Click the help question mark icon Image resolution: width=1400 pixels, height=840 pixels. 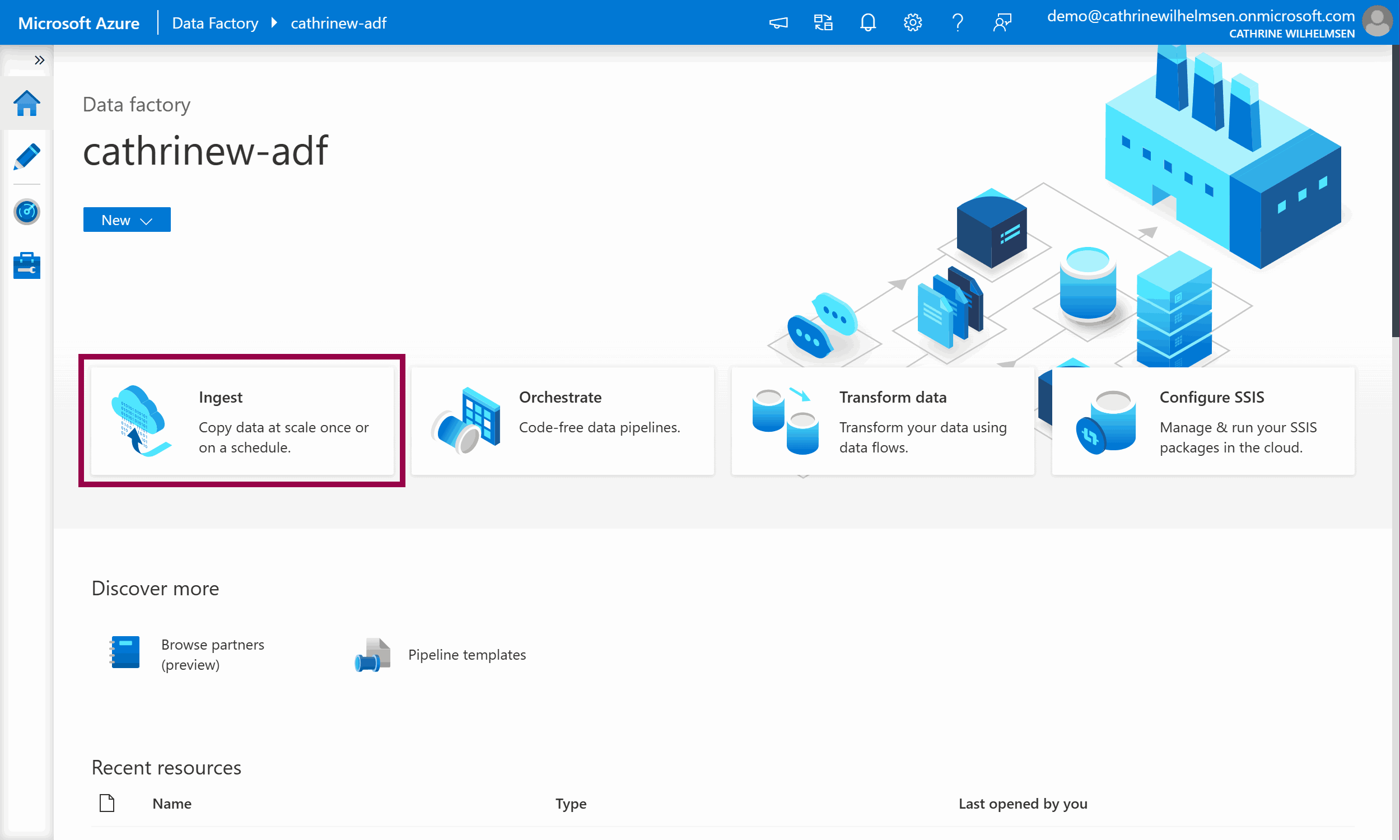tap(957, 22)
